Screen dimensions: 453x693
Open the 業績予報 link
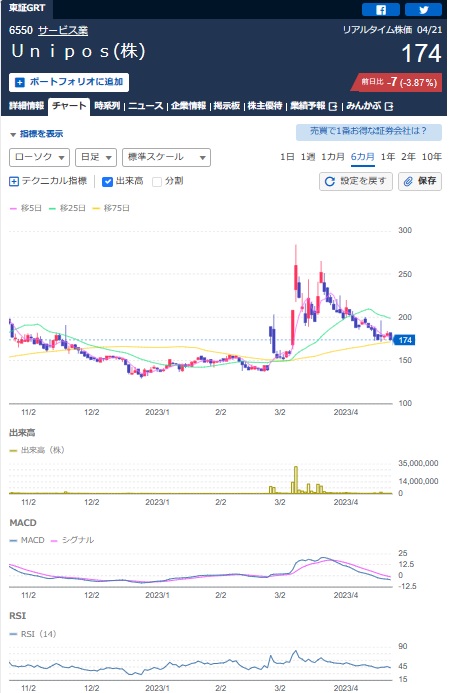(308, 106)
